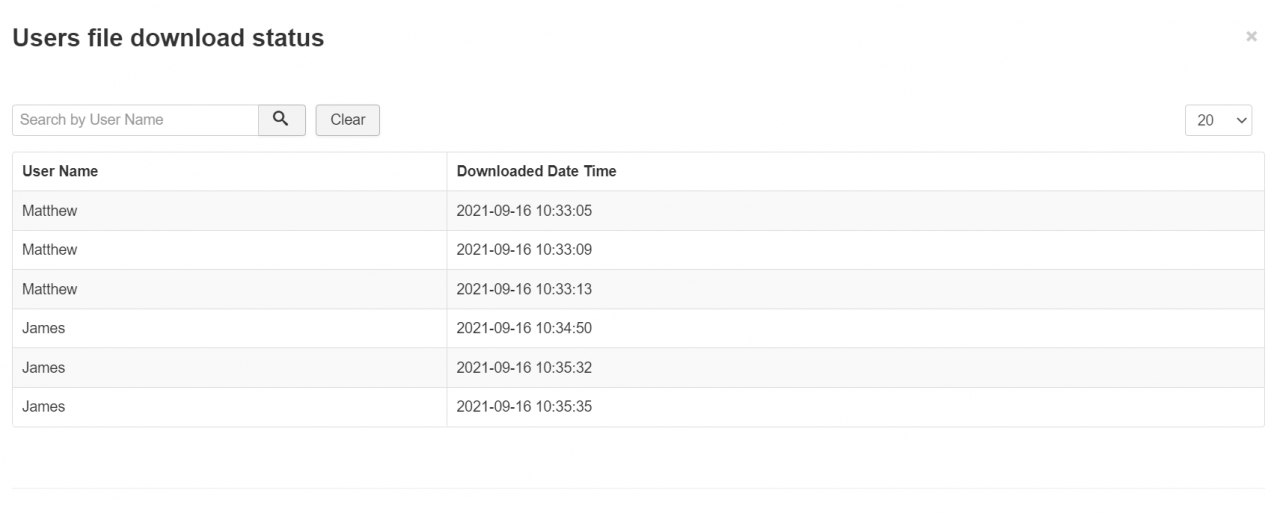Click the download time 2021-09-16 10:33:13
1280x514 pixels.
524,289
